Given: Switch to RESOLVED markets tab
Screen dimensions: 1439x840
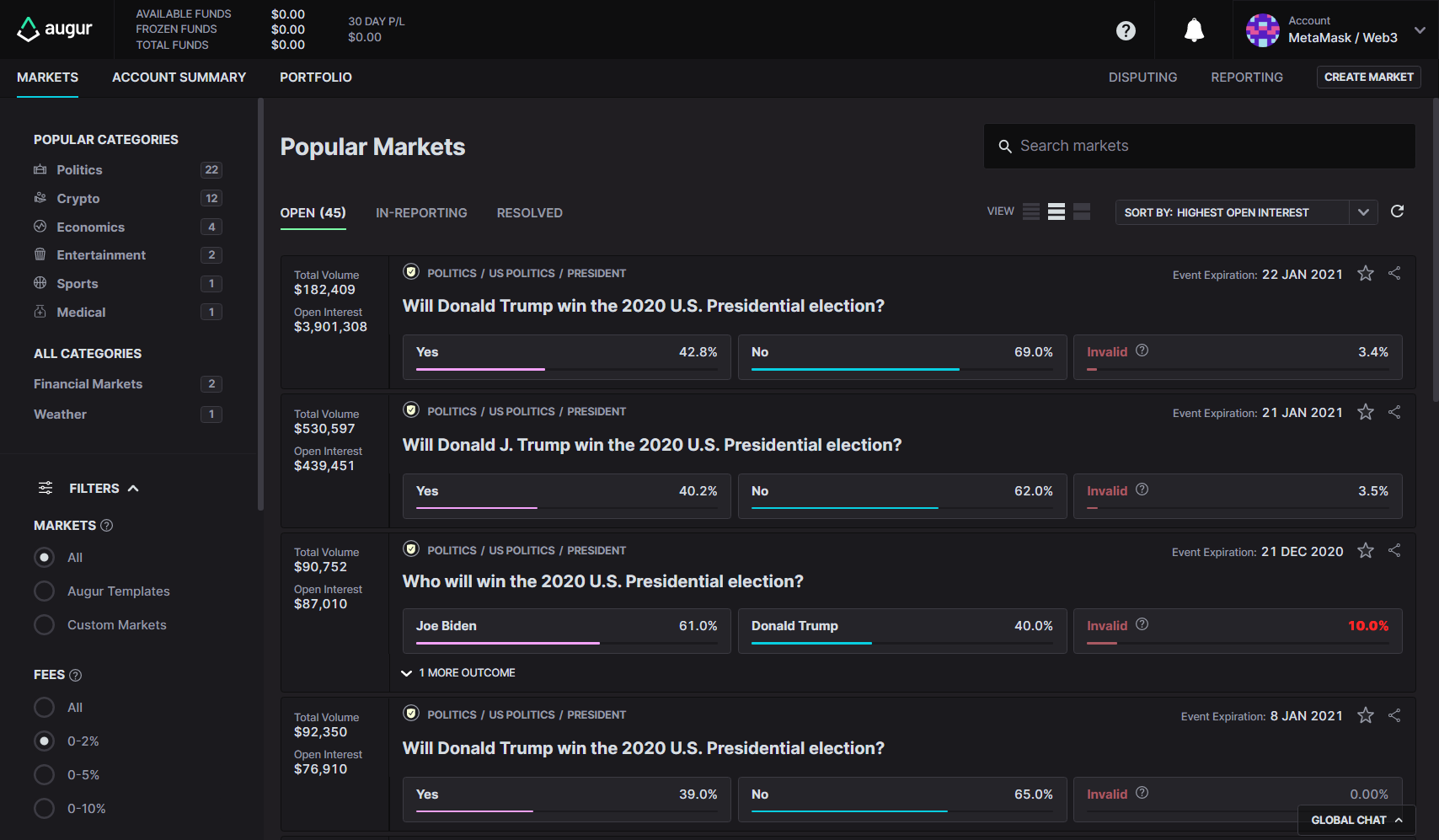Looking at the screenshot, I should (529, 213).
